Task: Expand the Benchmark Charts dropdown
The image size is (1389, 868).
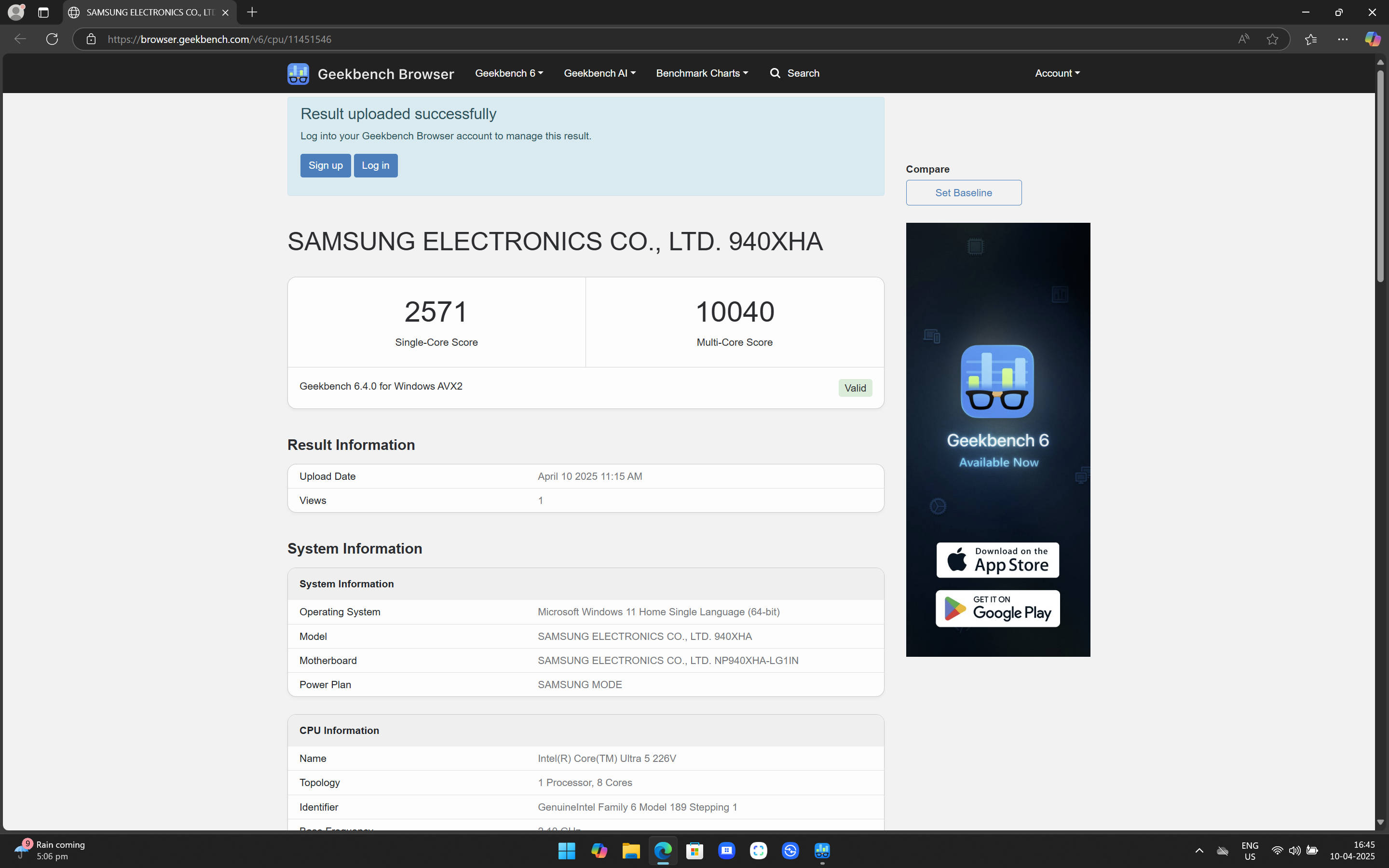Action: (702, 73)
